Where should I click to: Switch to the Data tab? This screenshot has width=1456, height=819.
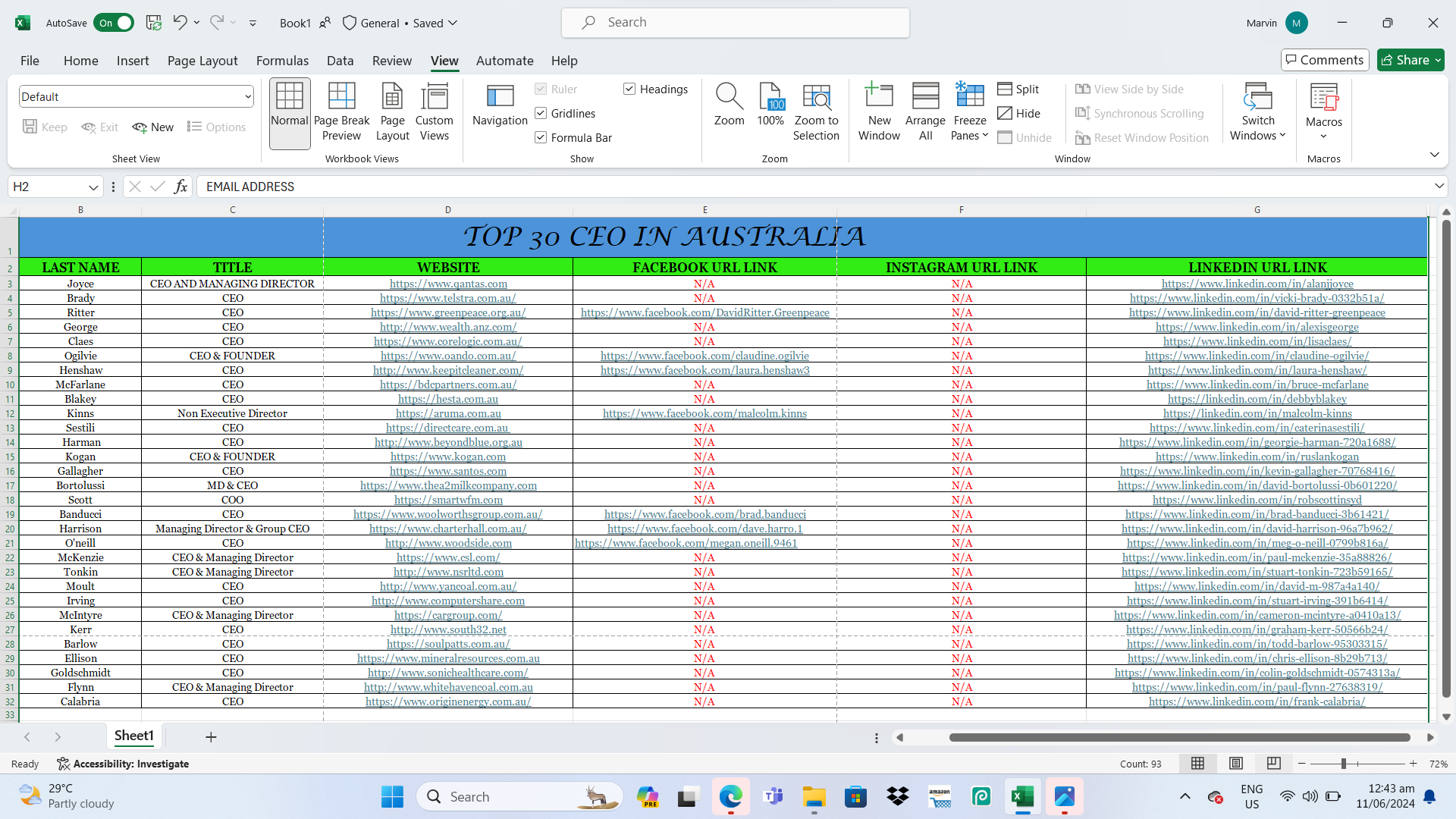(340, 61)
